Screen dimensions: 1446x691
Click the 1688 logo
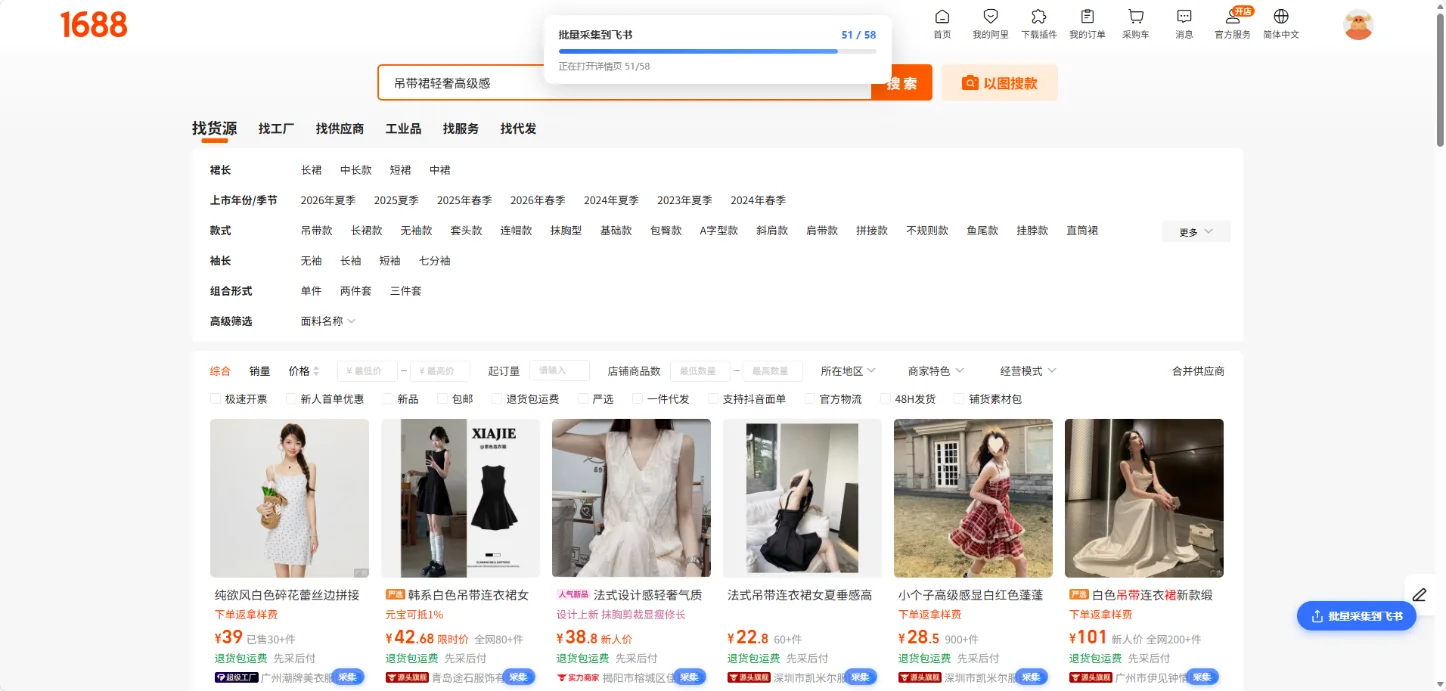coord(94,24)
